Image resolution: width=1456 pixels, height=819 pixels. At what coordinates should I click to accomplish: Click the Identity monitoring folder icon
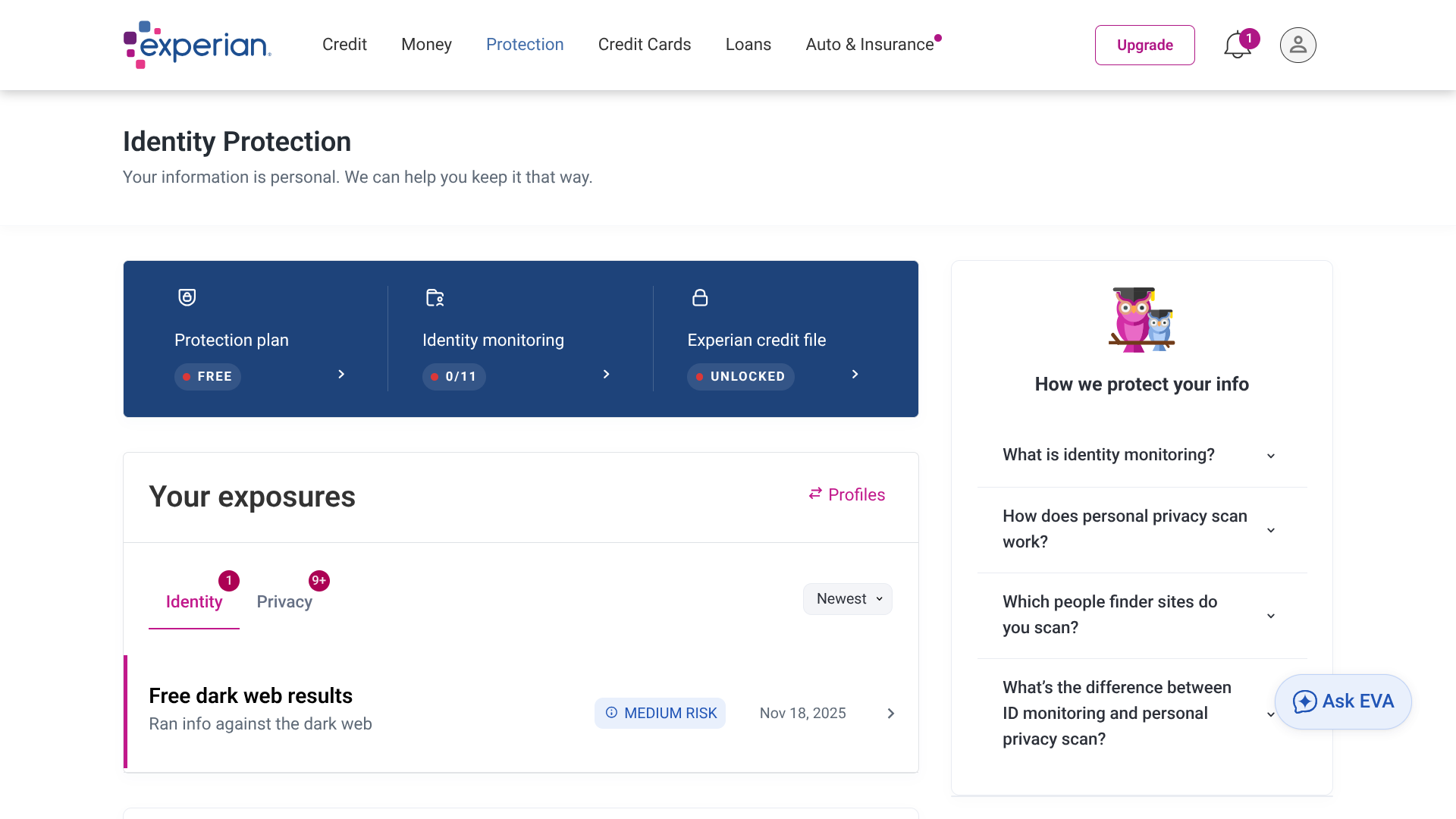[x=435, y=298]
